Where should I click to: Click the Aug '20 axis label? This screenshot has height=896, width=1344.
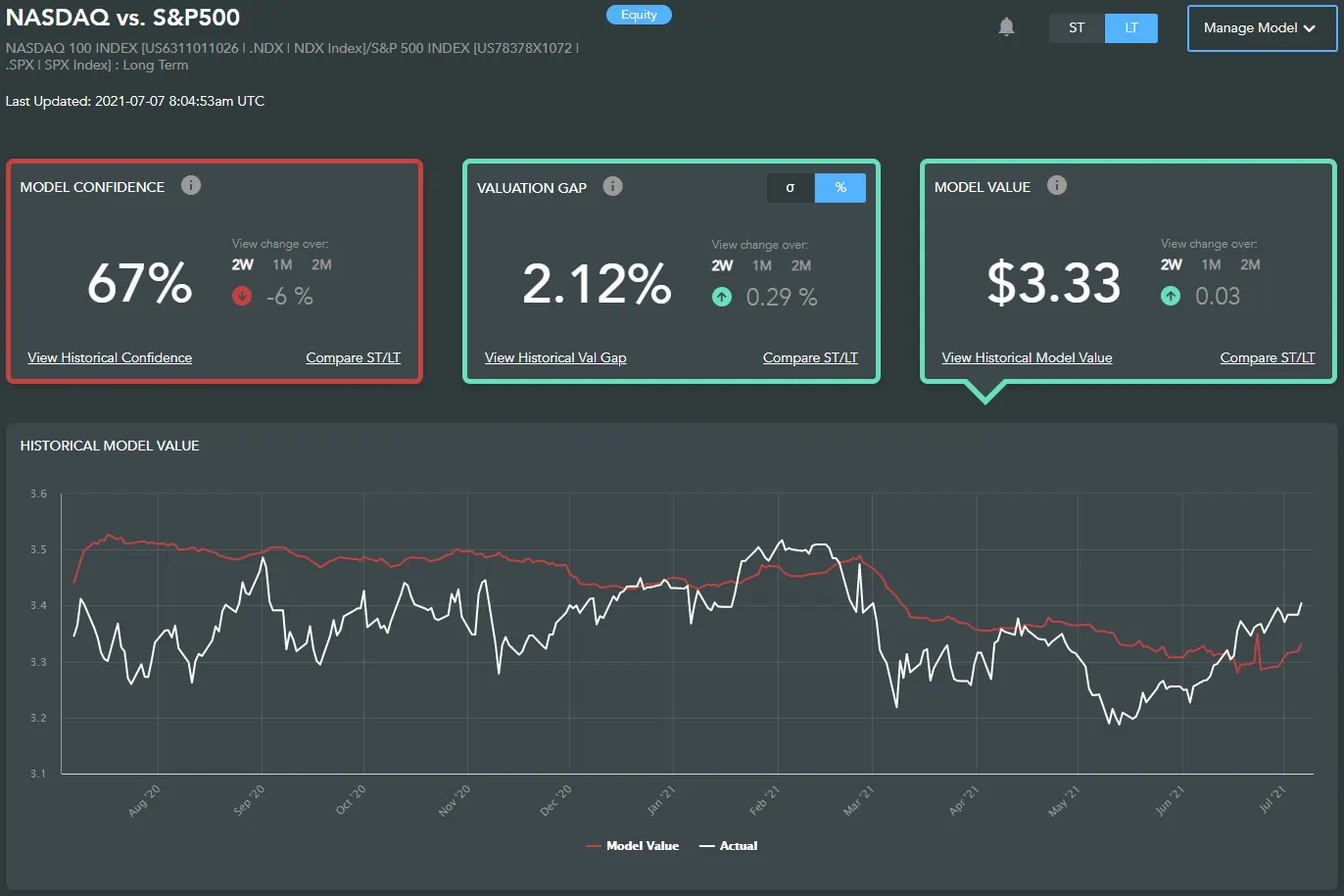coord(144,800)
